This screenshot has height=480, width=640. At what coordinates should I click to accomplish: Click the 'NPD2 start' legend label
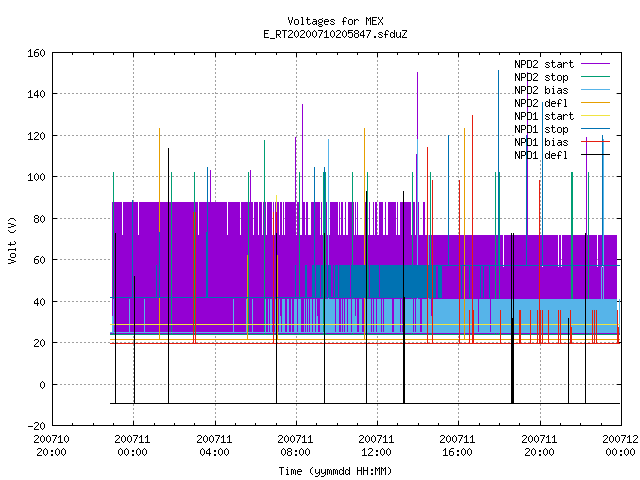[544, 64]
